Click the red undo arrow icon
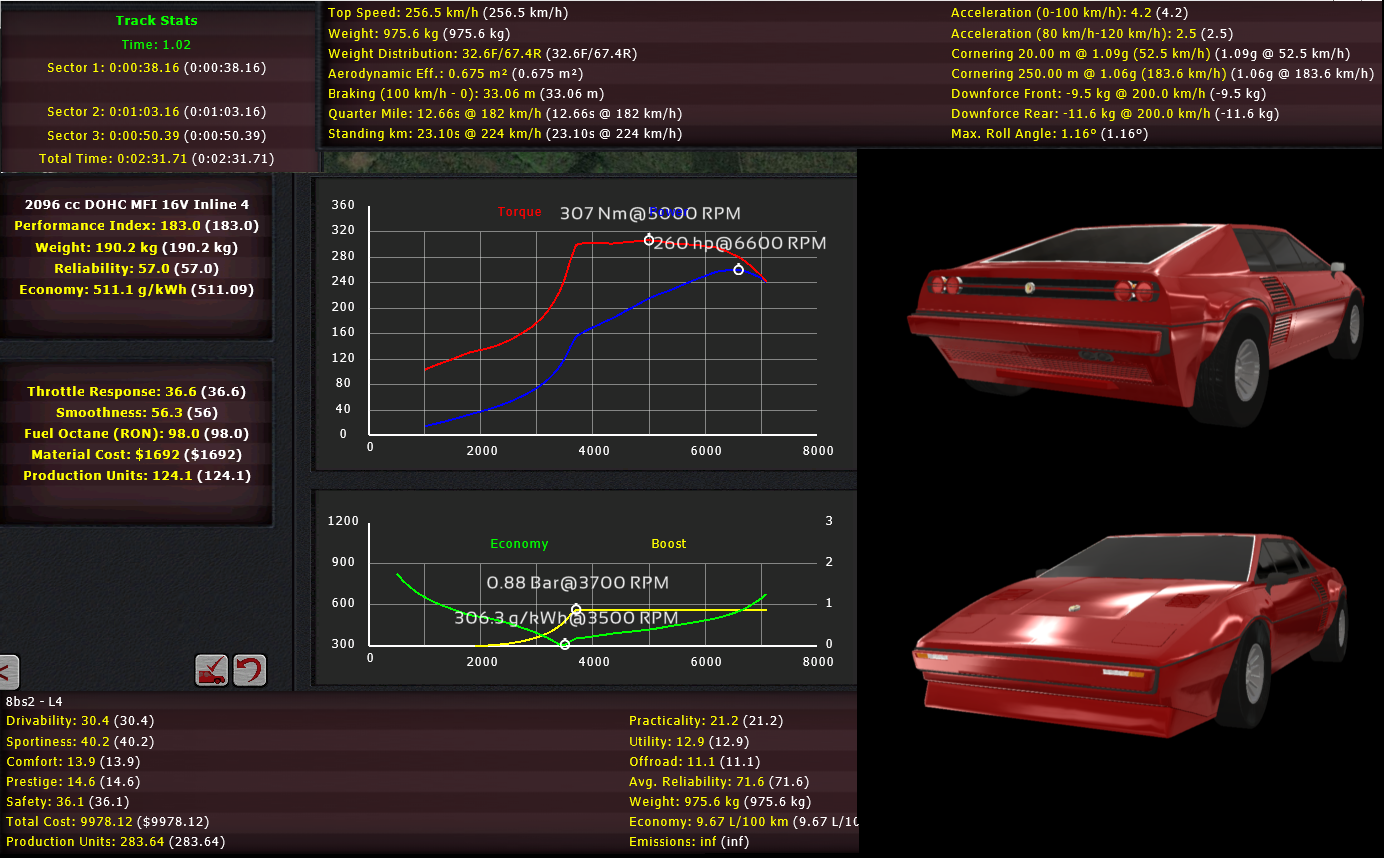This screenshot has width=1384, height=858. pos(250,670)
